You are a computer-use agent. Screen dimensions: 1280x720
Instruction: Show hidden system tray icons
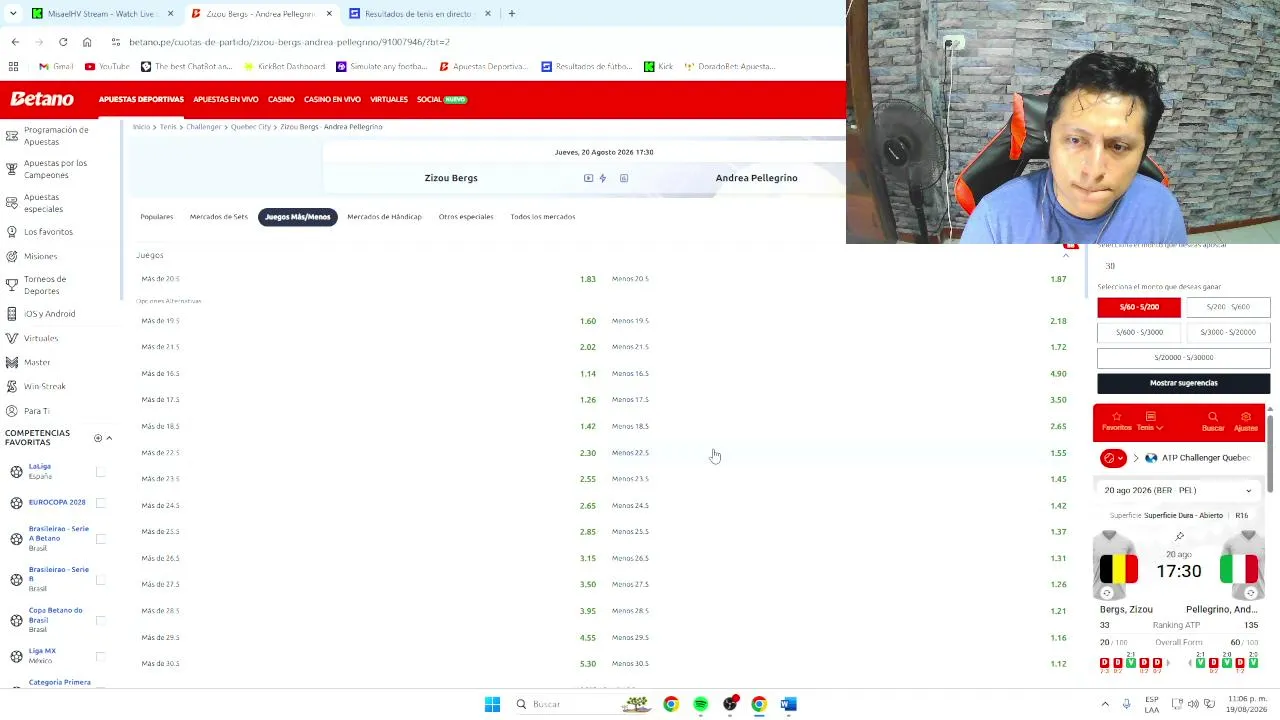point(1105,704)
